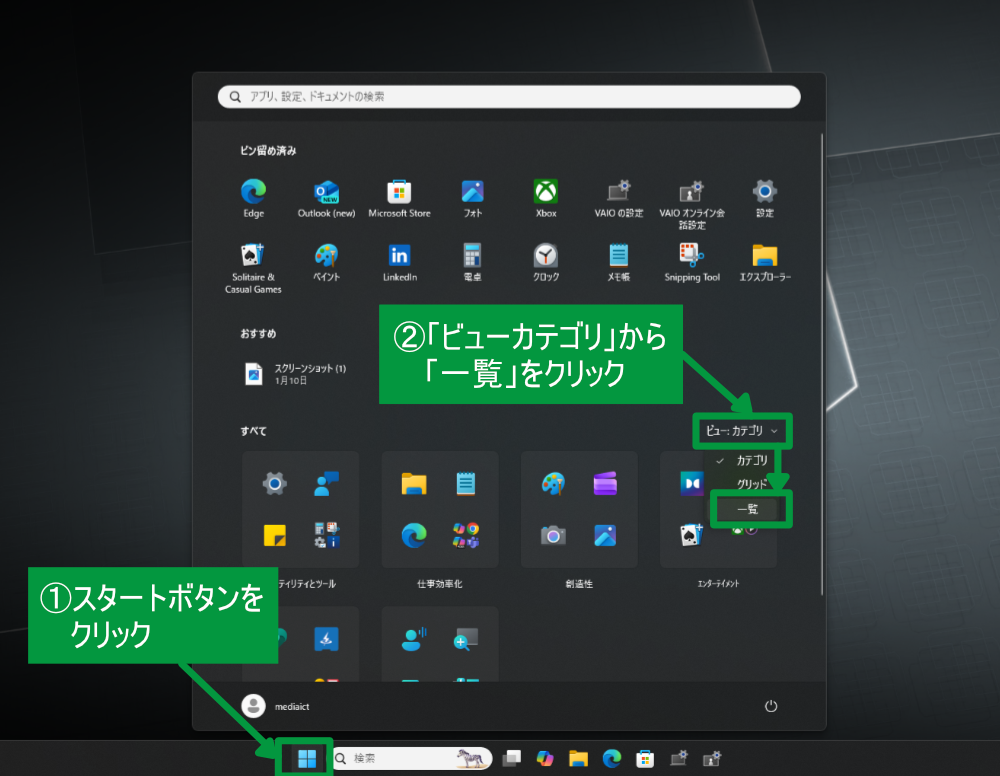Select グリッド view option
1000x776 pixels.
(x=752, y=484)
